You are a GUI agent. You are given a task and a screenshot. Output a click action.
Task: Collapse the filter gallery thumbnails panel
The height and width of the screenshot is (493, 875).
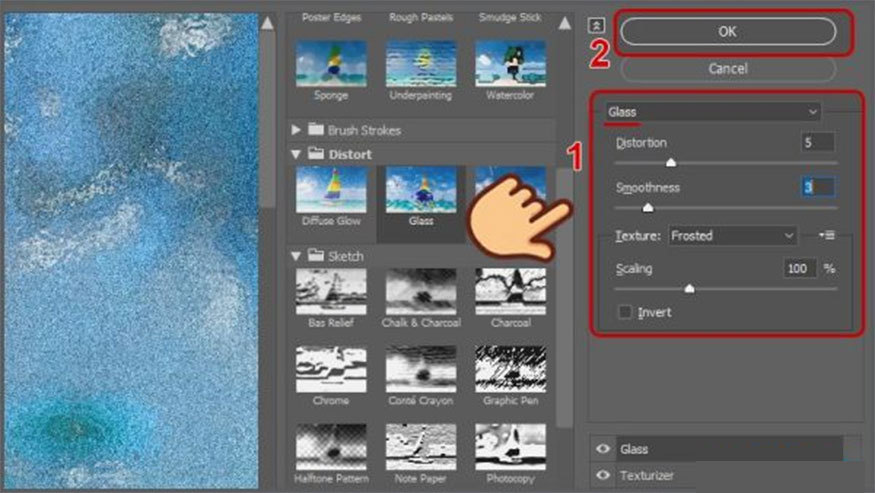[596, 26]
